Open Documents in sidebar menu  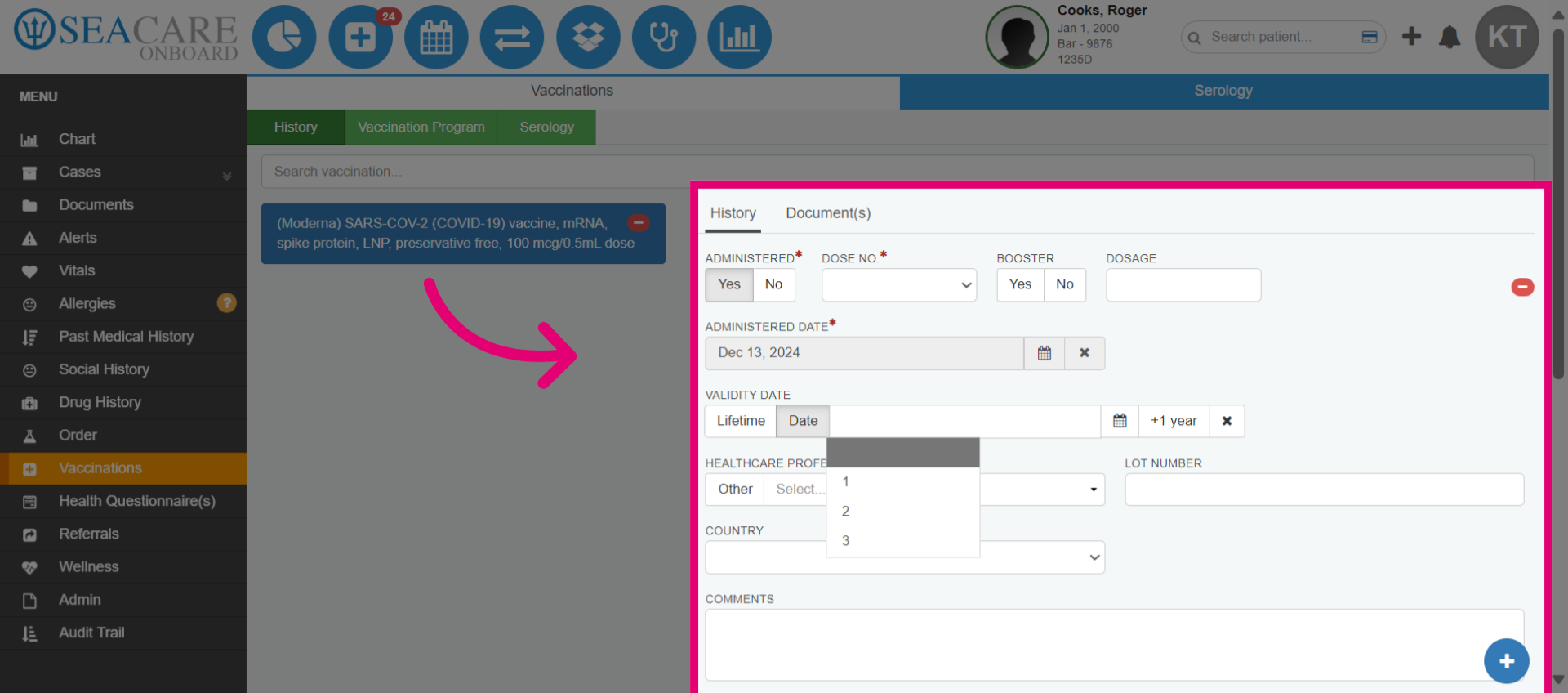point(123,205)
